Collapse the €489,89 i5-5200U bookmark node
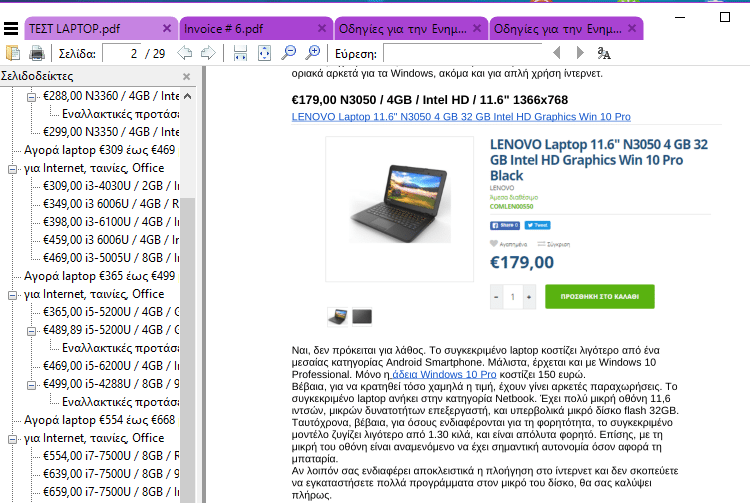The width and height of the screenshot is (750, 503). point(31,331)
